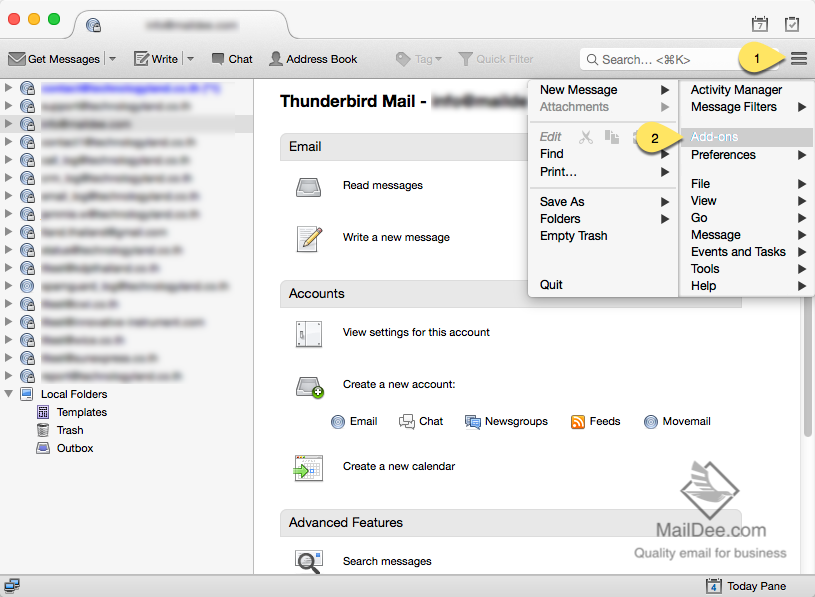Collapse the Local Folders disclosure triangle
Image resolution: width=815 pixels, height=597 pixels.
(x=9, y=393)
